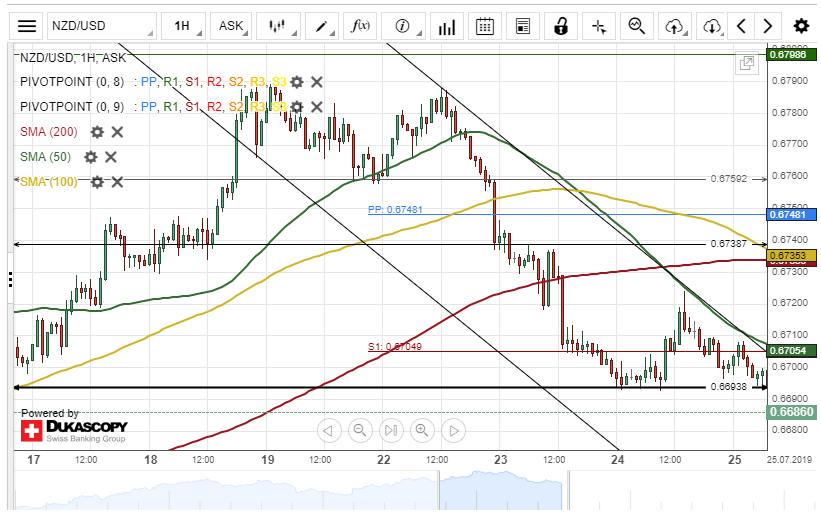Open the f(x) indicators menu
This screenshot has height=523, width=821.
(x=360, y=26)
